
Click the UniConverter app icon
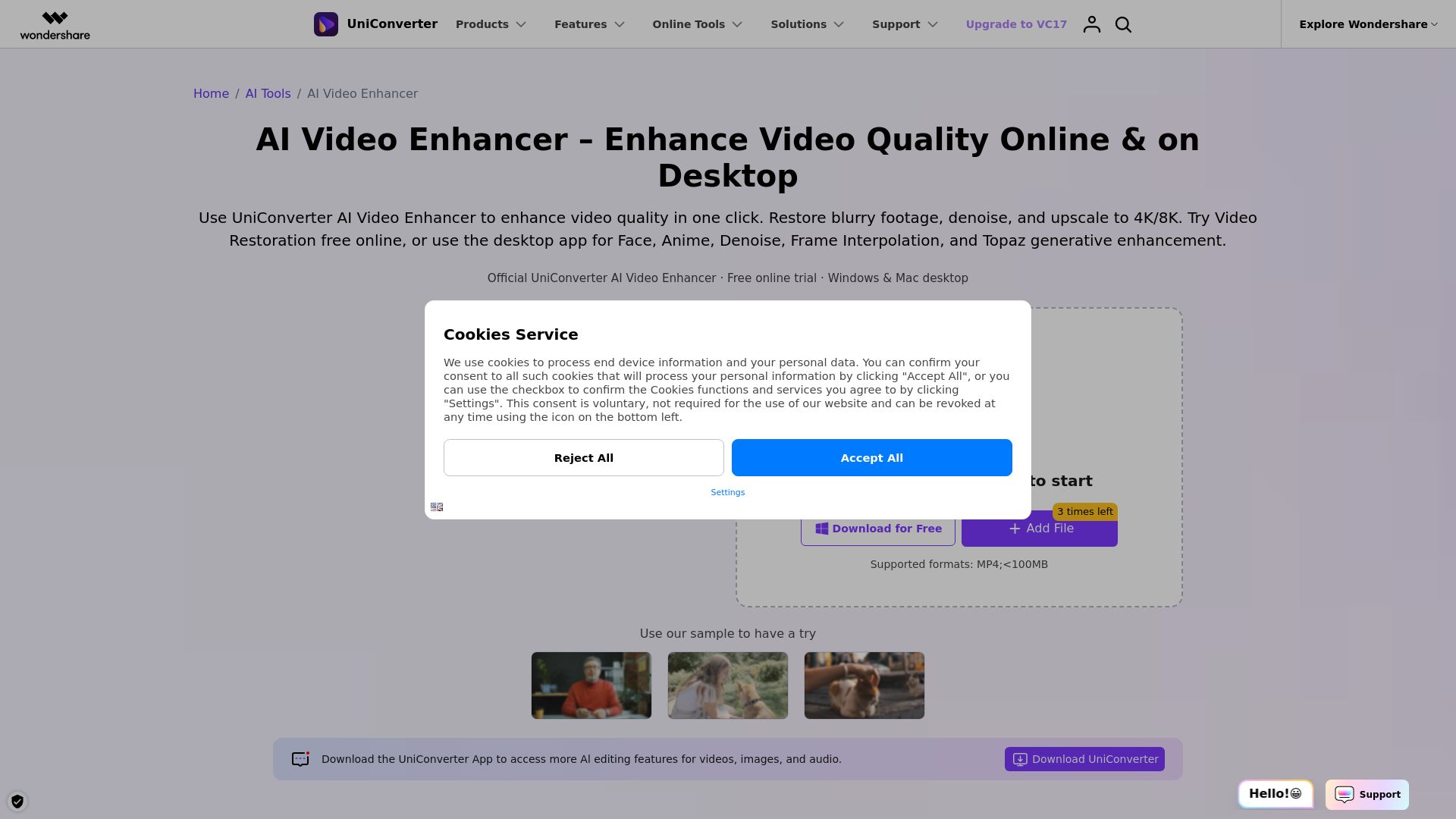pyautogui.click(x=326, y=24)
